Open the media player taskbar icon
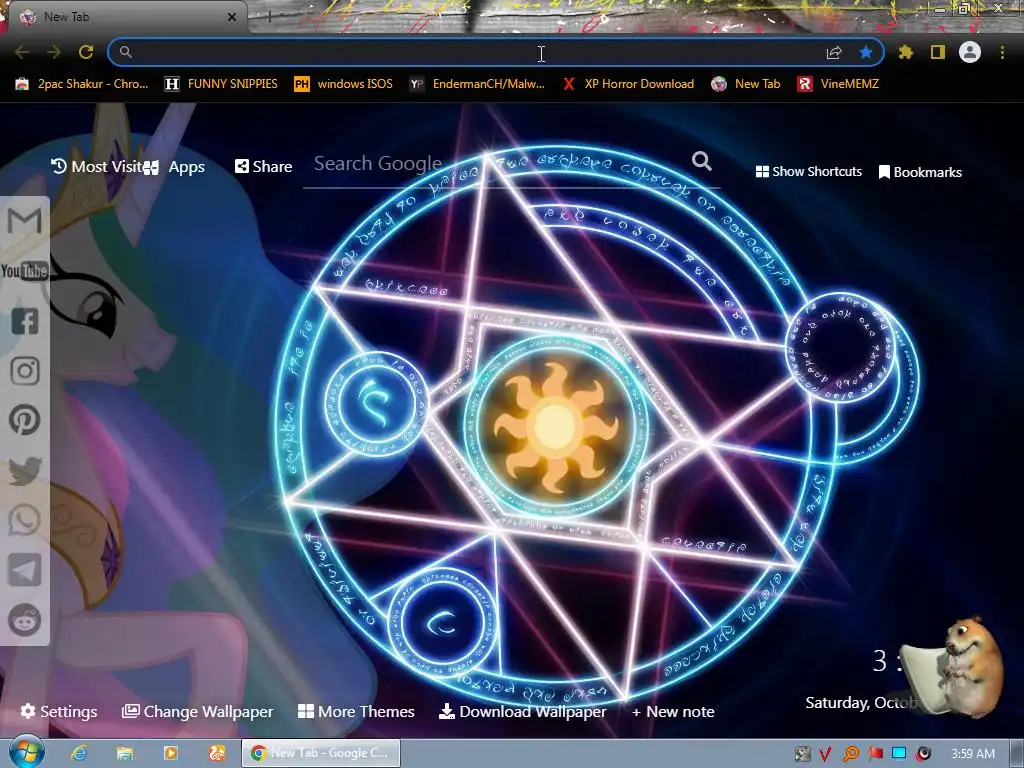 pos(171,754)
